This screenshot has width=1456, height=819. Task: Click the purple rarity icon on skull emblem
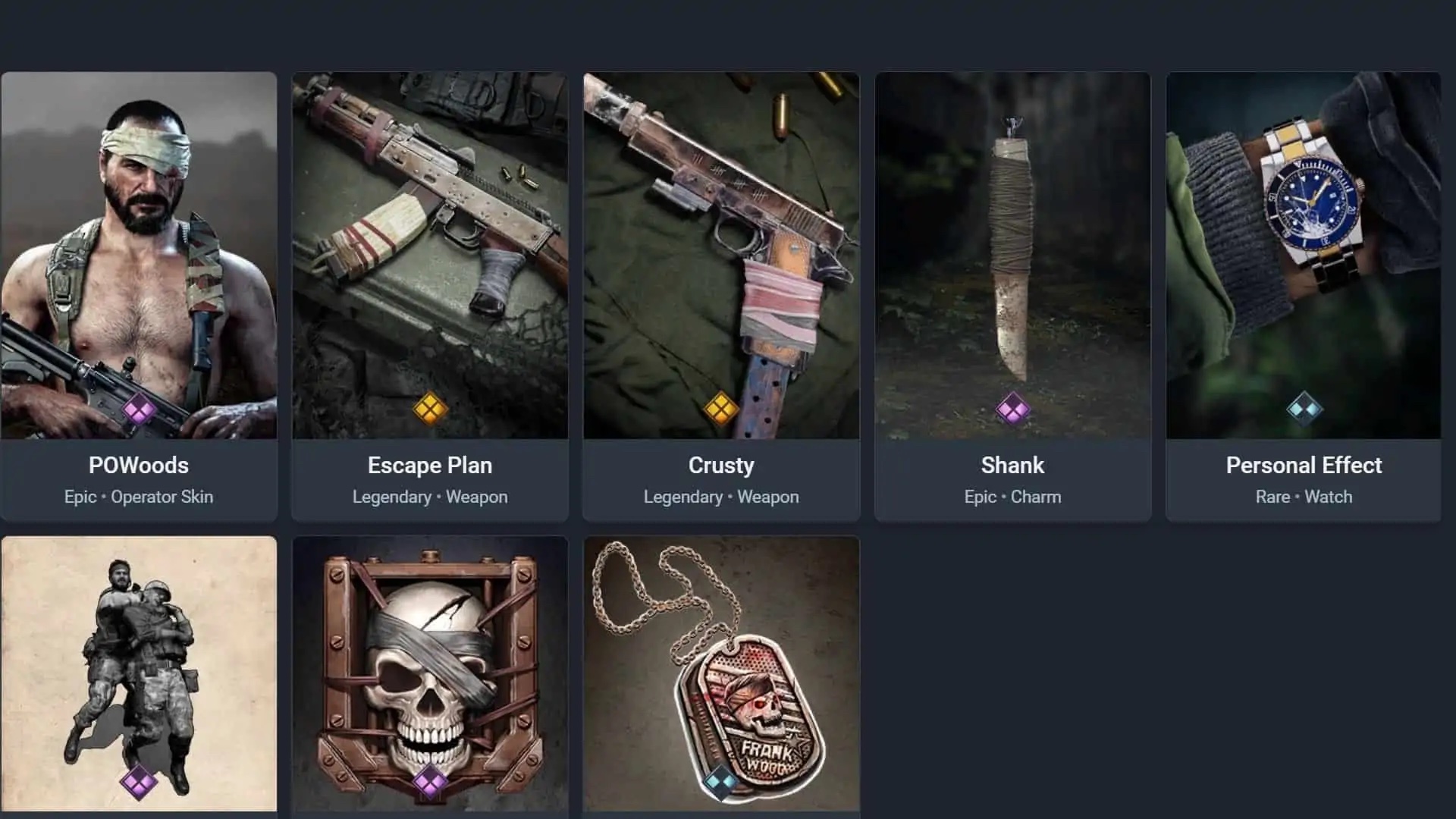pyautogui.click(x=430, y=782)
